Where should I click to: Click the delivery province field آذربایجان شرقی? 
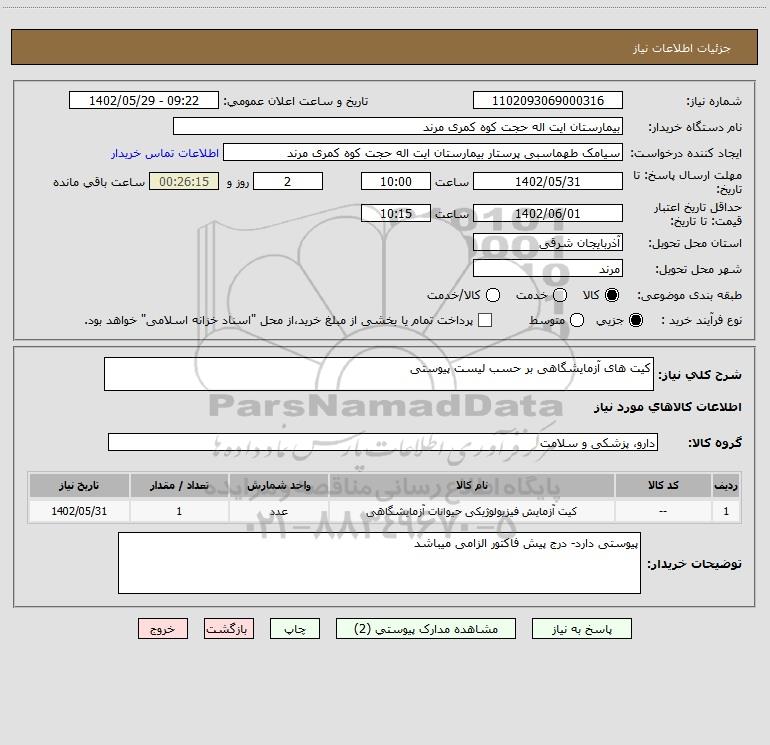point(548,242)
